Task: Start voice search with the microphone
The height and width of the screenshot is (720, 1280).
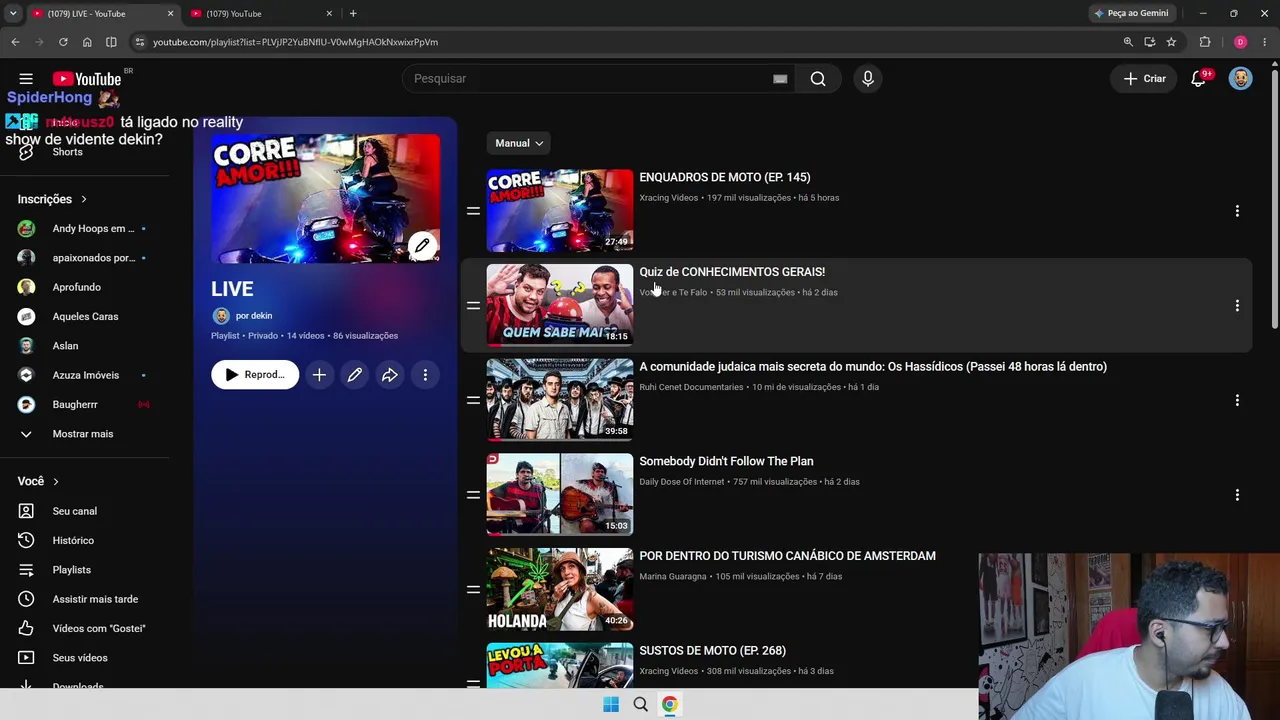Action: pyautogui.click(x=868, y=79)
